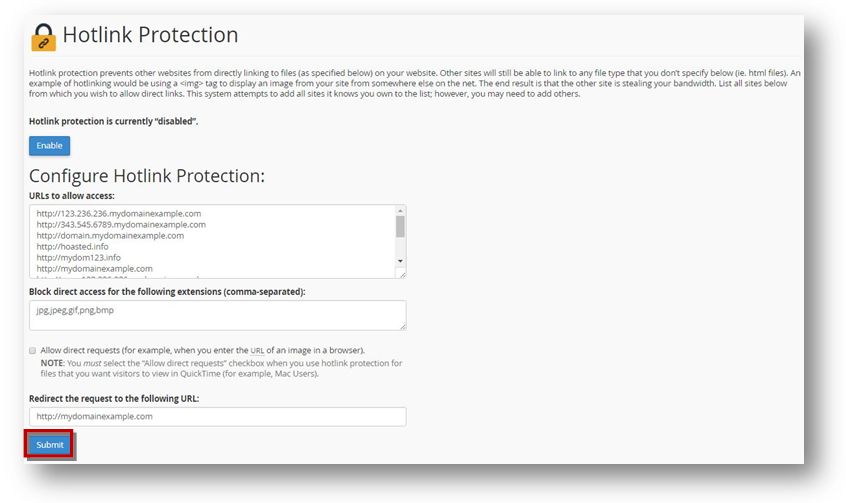
Task: Click the resize grip of extensions box
Action: pyautogui.click(x=402, y=326)
